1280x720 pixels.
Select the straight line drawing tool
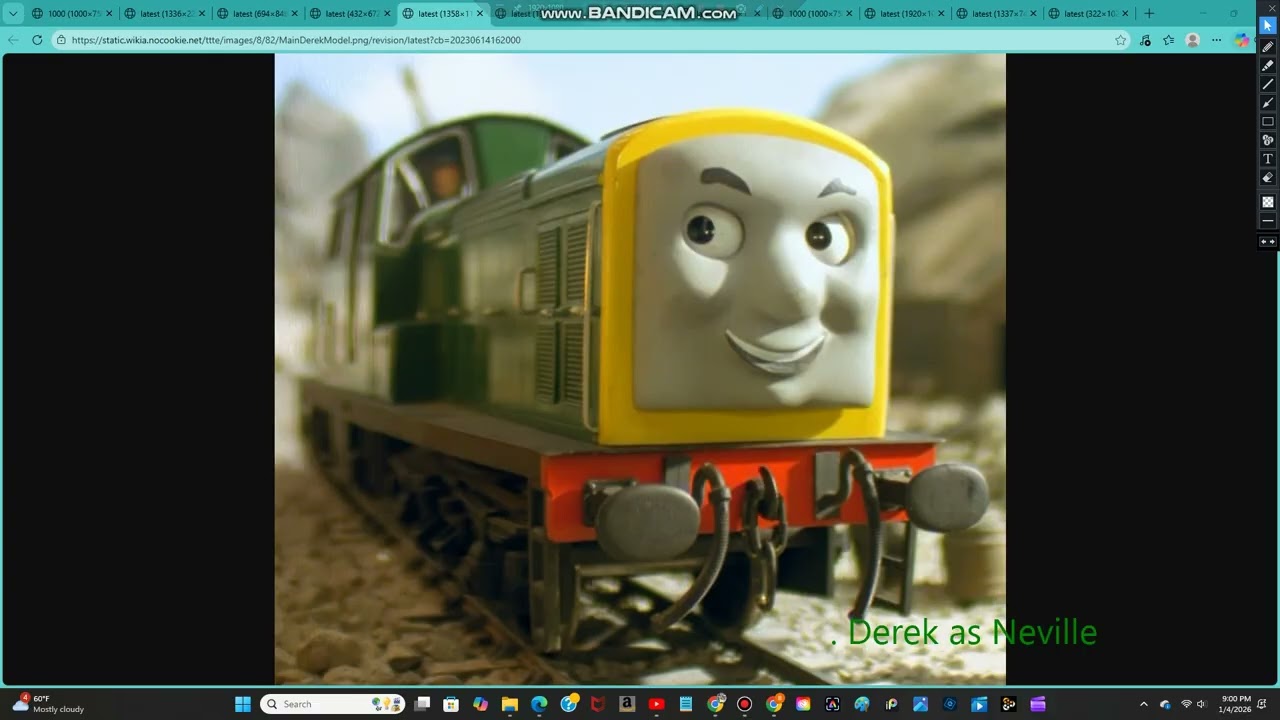[1267, 84]
